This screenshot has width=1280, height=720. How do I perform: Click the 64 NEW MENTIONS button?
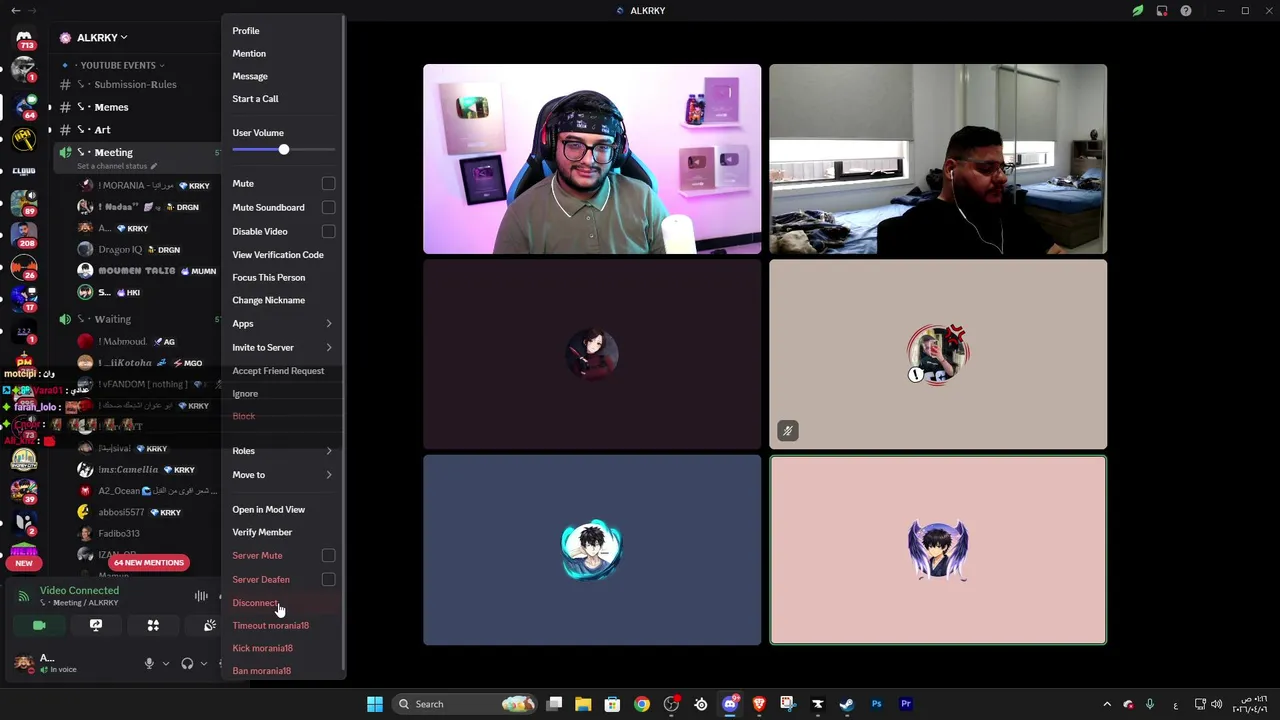click(x=149, y=563)
